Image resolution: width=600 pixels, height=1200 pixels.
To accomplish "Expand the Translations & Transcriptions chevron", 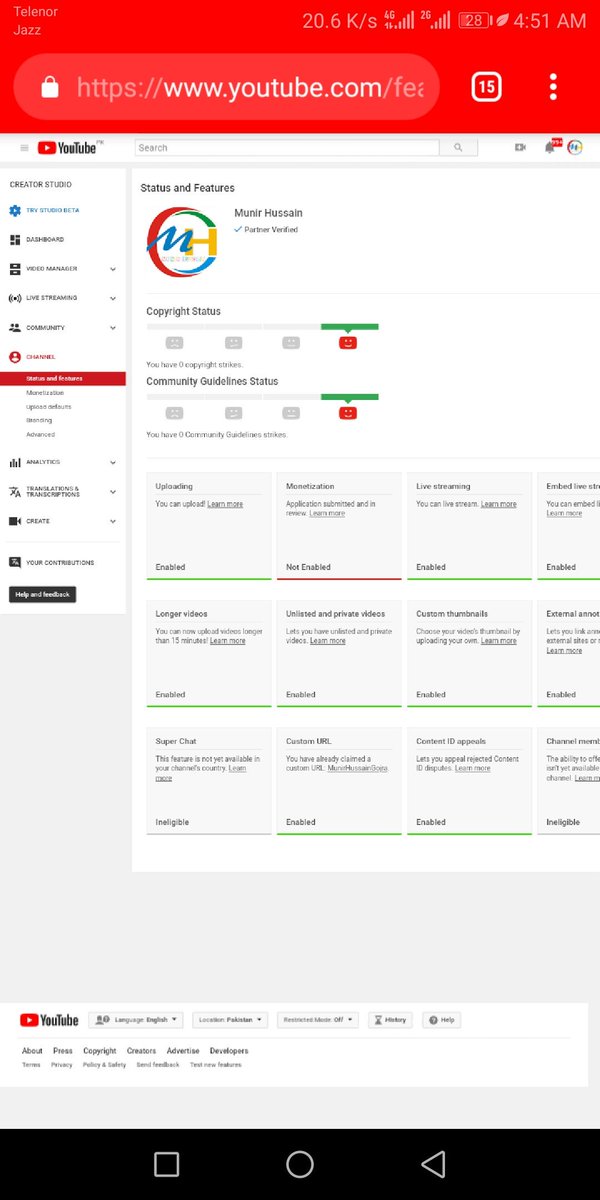I will point(113,491).
